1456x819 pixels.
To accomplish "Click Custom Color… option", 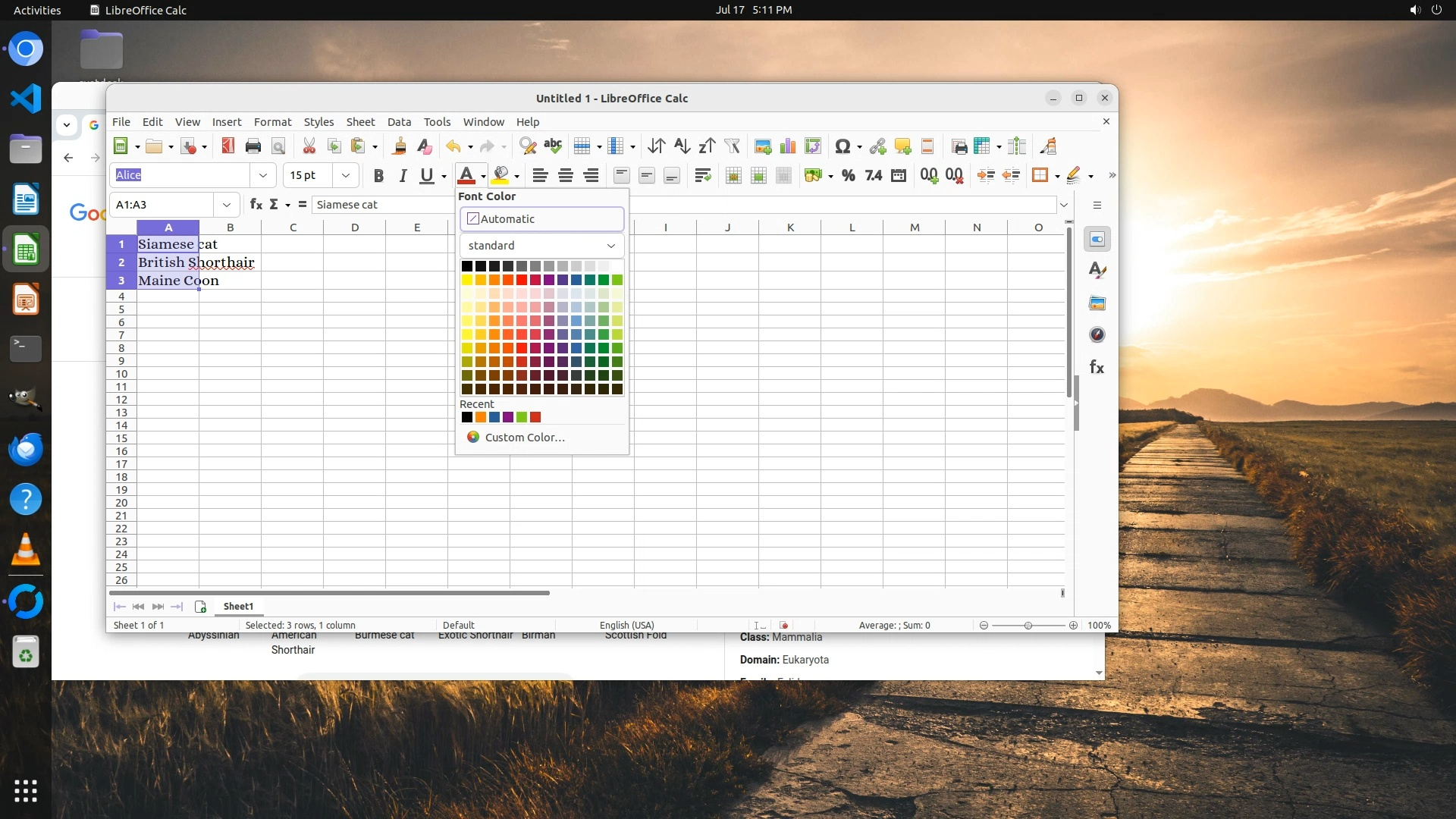I will [523, 438].
